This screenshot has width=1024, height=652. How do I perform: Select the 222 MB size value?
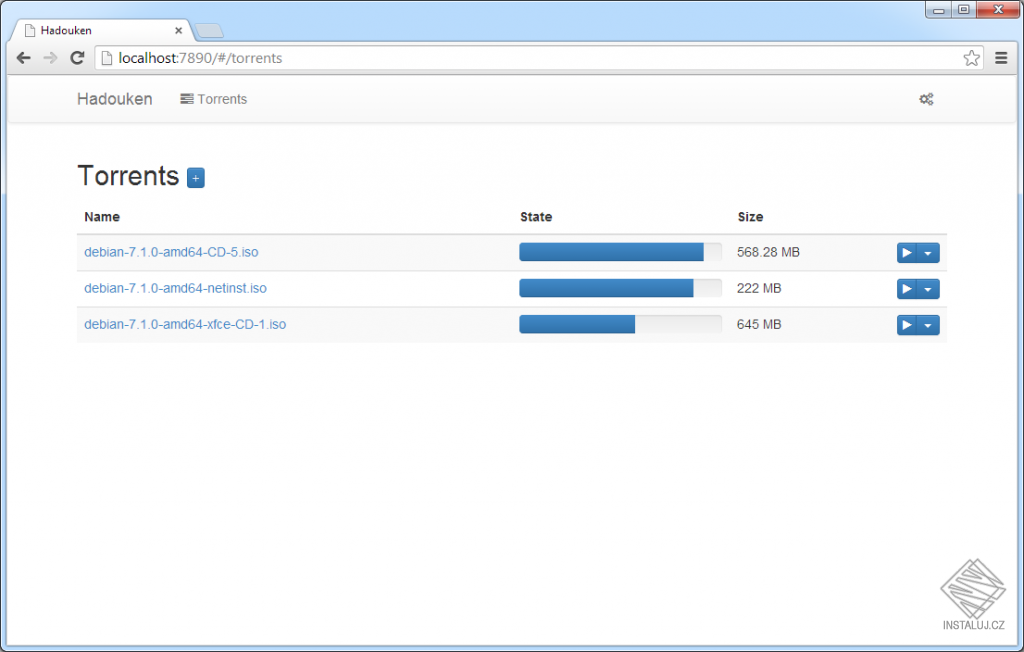pyautogui.click(x=759, y=288)
